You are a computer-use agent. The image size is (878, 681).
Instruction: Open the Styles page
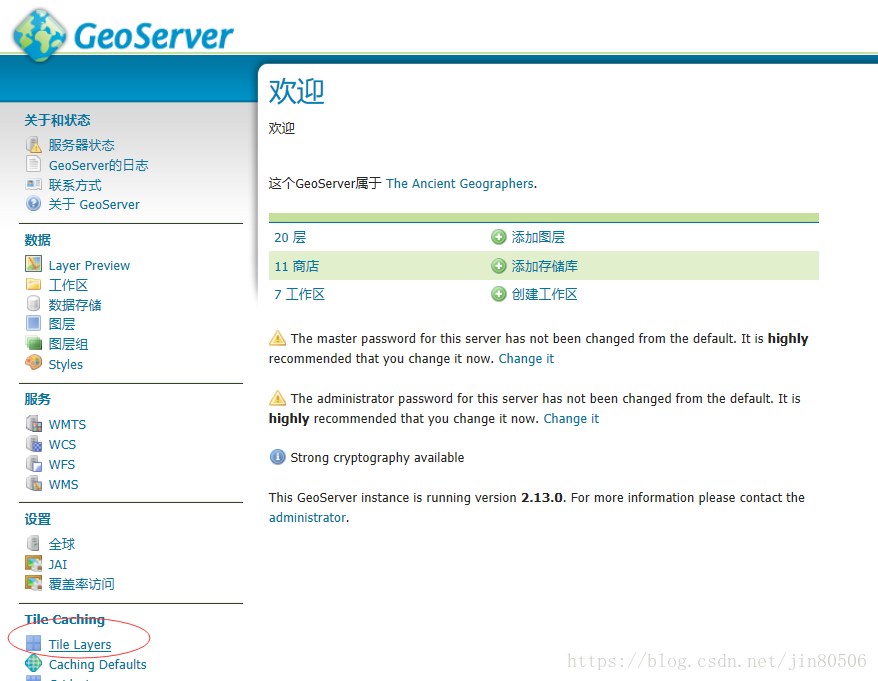tap(66, 365)
